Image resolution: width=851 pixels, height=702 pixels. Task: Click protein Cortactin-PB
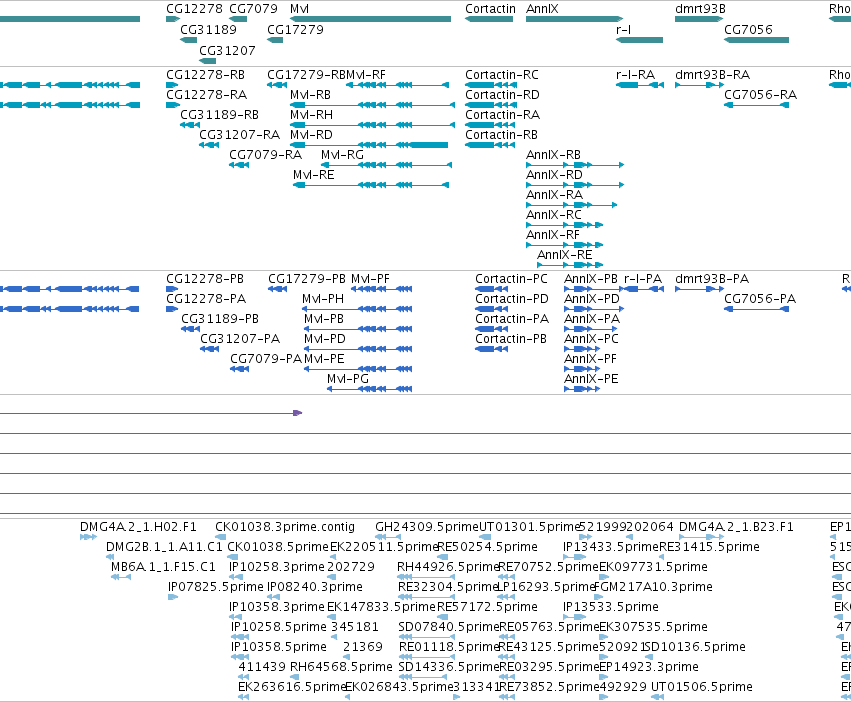click(x=491, y=349)
